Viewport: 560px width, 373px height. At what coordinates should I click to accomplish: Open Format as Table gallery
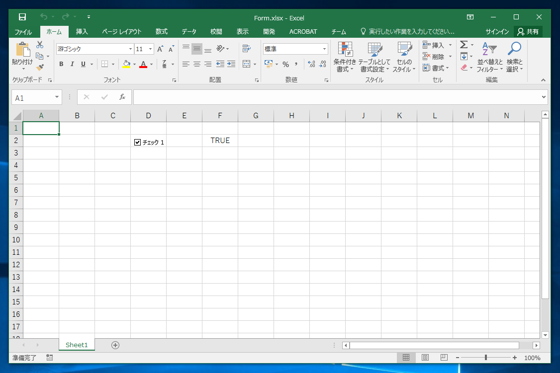pyautogui.click(x=374, y=57)
